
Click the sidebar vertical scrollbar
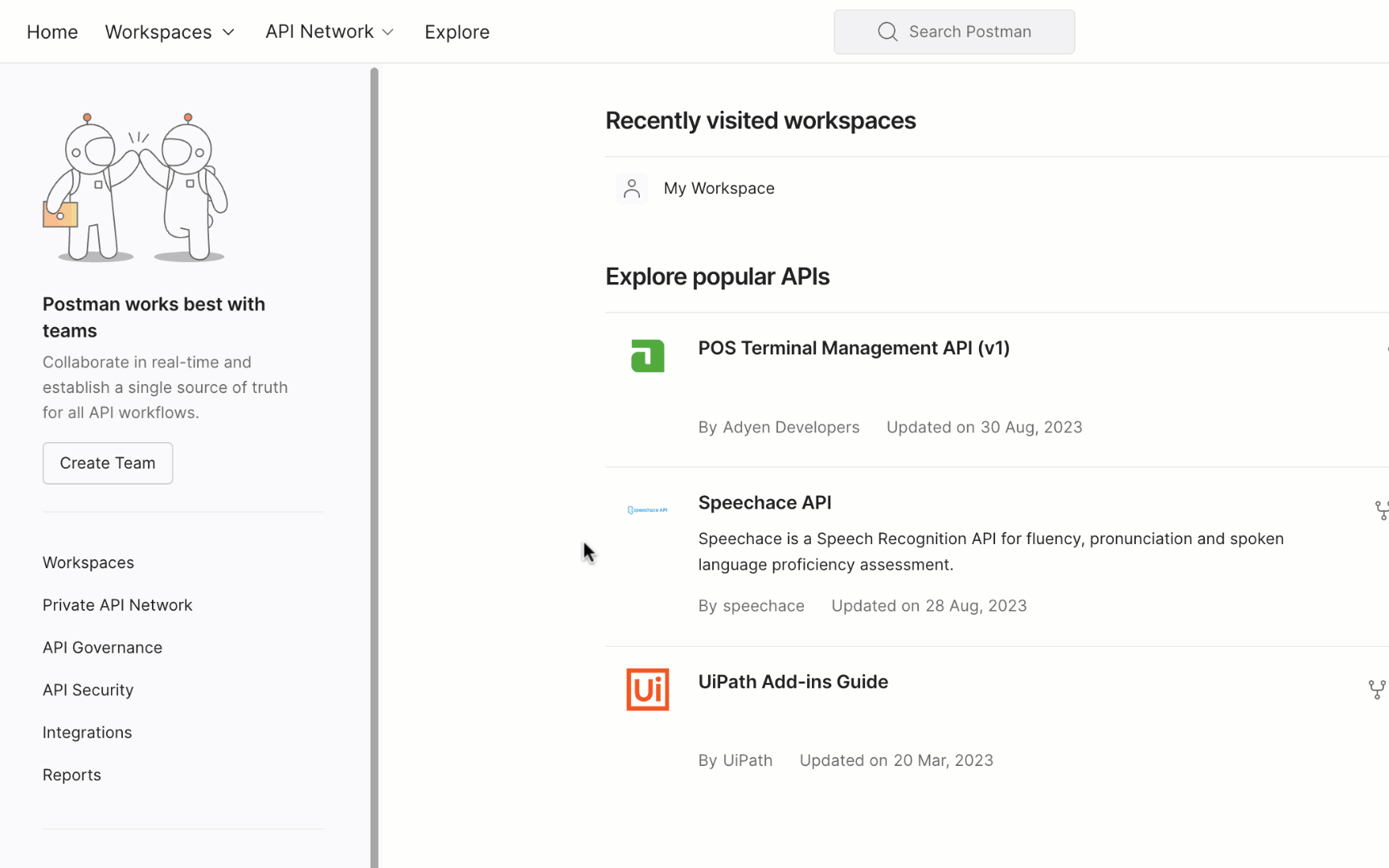coord(374,466)
